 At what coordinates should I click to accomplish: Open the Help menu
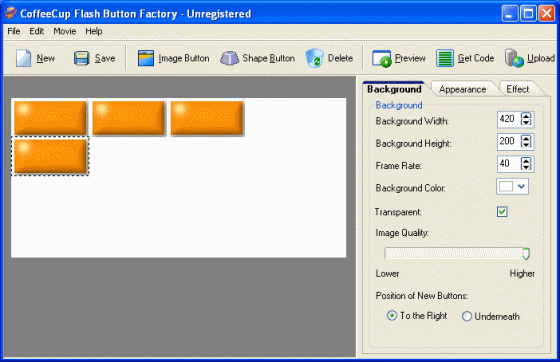[x=94, y=31]
